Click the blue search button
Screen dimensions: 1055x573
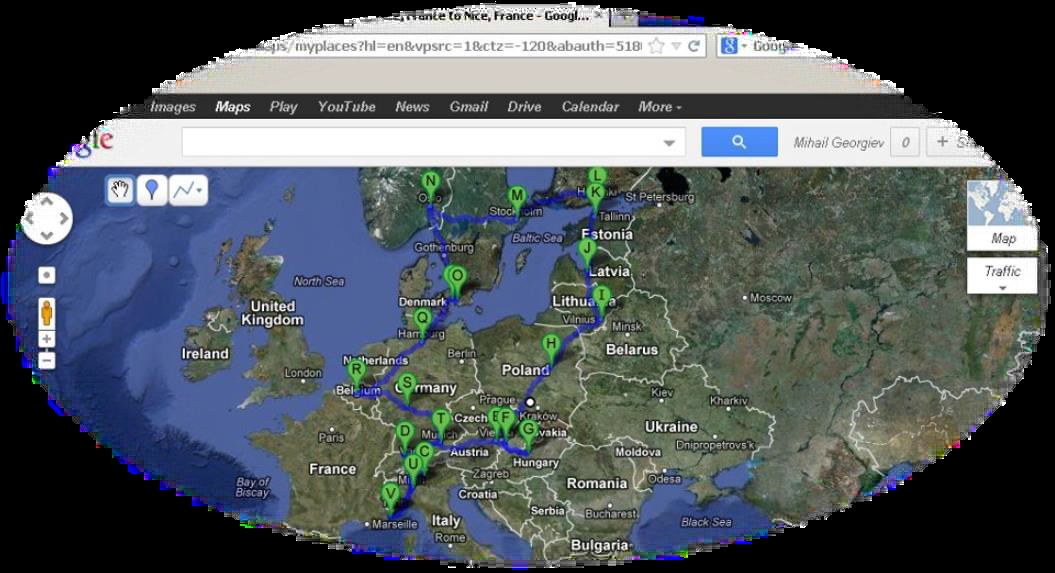click(x=739, y=142)
